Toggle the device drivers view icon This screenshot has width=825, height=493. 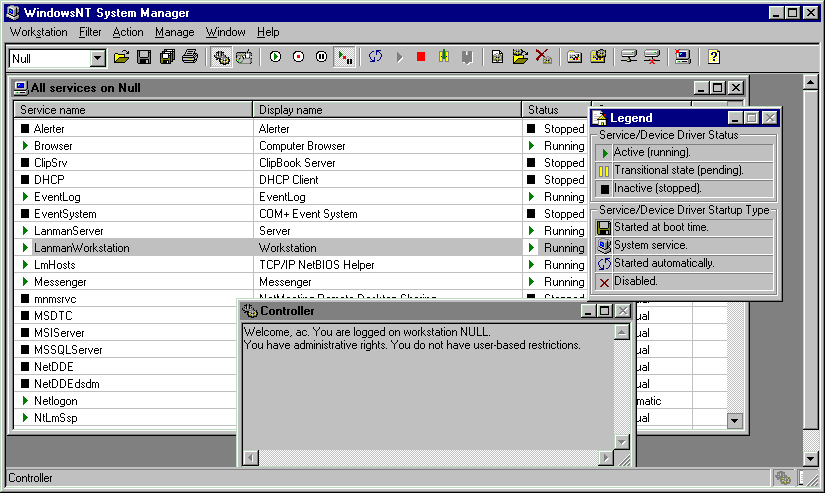(244, 57)
